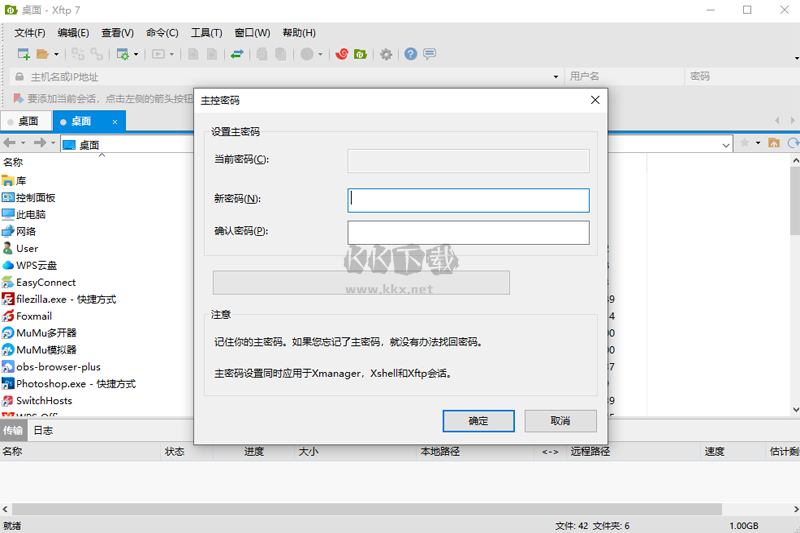Cancel the dialog with 取消
The width and height of the screenshot is (800, 533).
(560, 421)
